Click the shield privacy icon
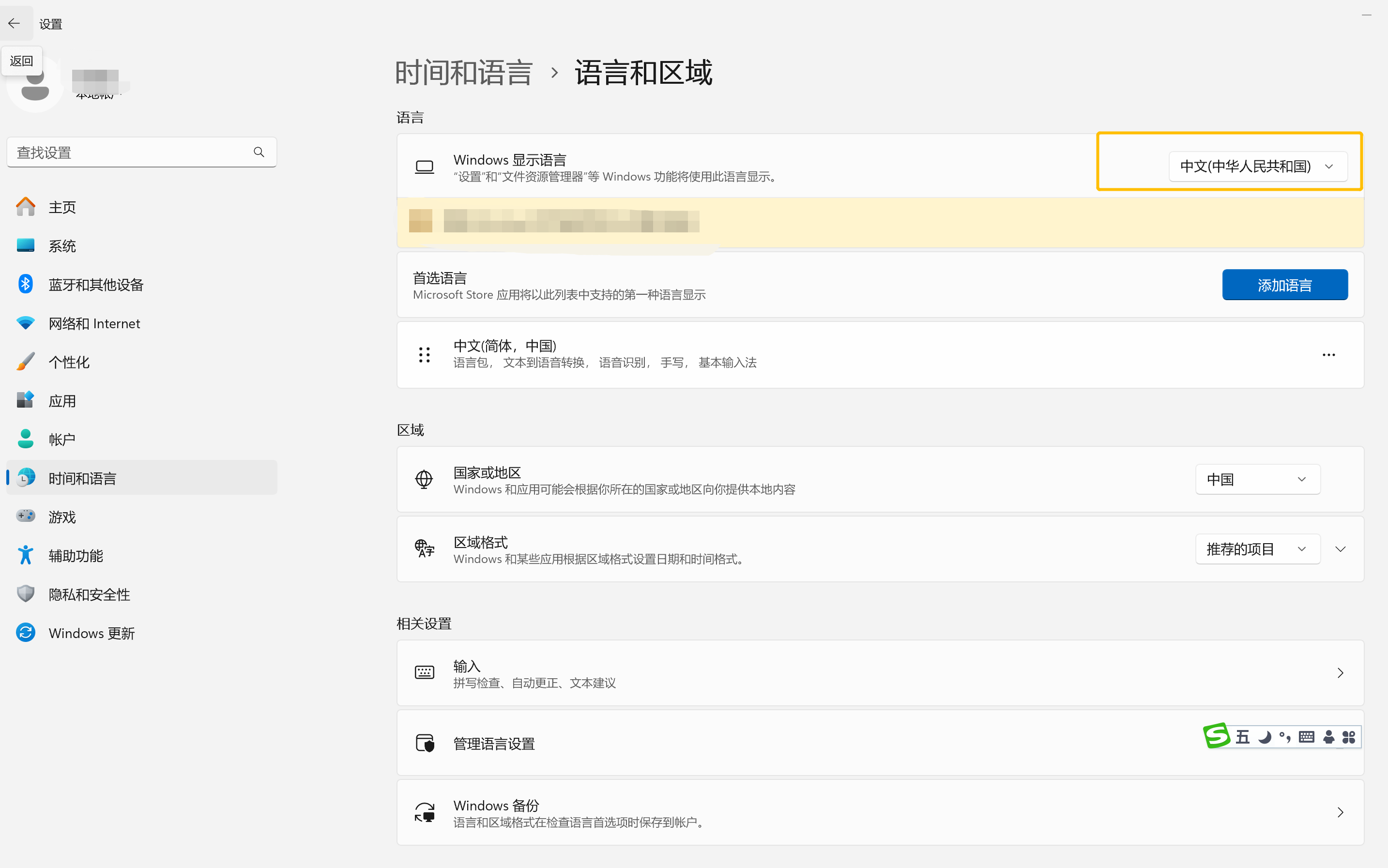 pyautogui.click(x=26, y=594)
